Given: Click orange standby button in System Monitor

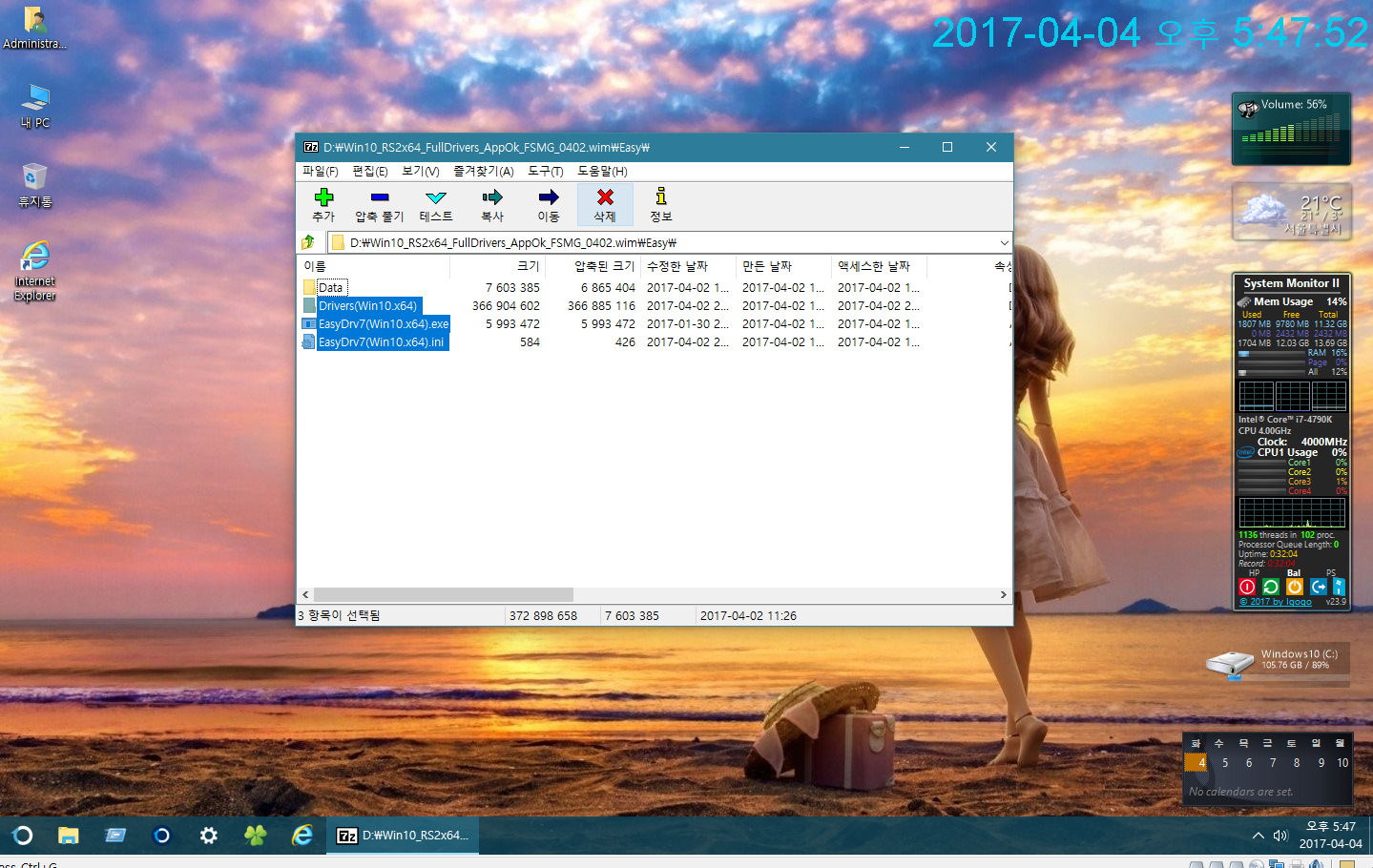Looking at the screenshot, I should point(1295,587).
